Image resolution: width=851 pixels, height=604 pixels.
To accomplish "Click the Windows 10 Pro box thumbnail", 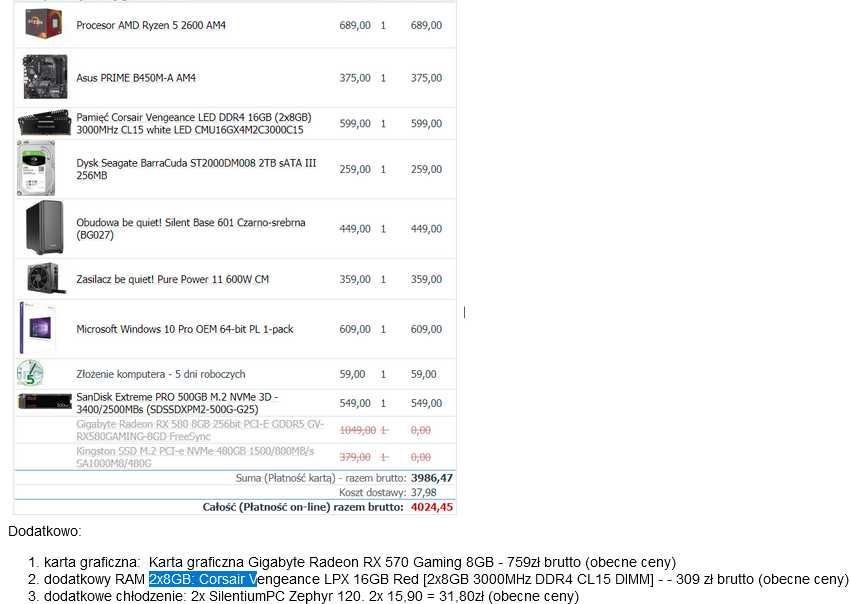I will tap(37, 328).
